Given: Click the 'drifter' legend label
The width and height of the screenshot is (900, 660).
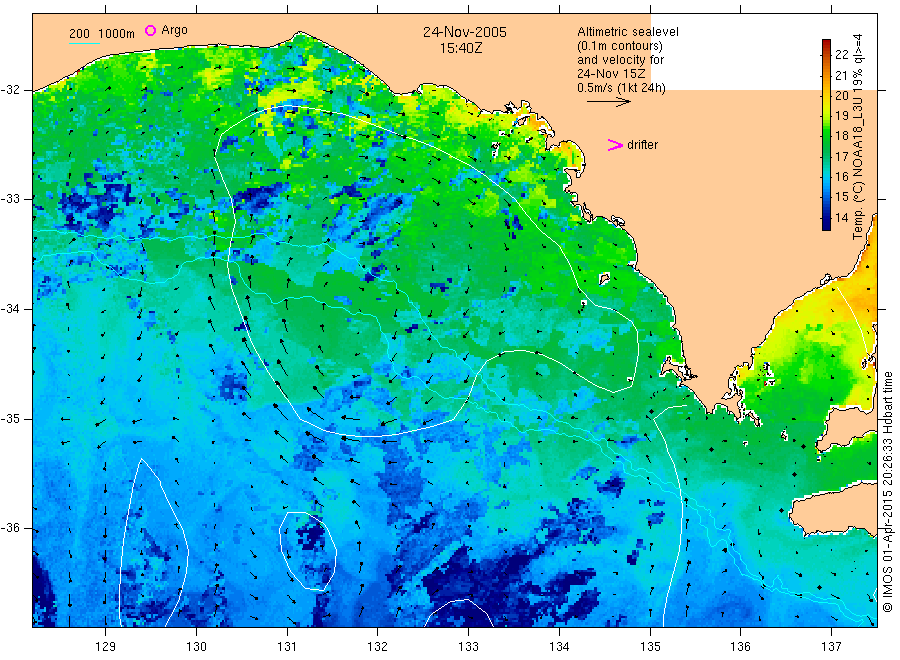Looking at the screenshot, I should [x=642, y=145].
